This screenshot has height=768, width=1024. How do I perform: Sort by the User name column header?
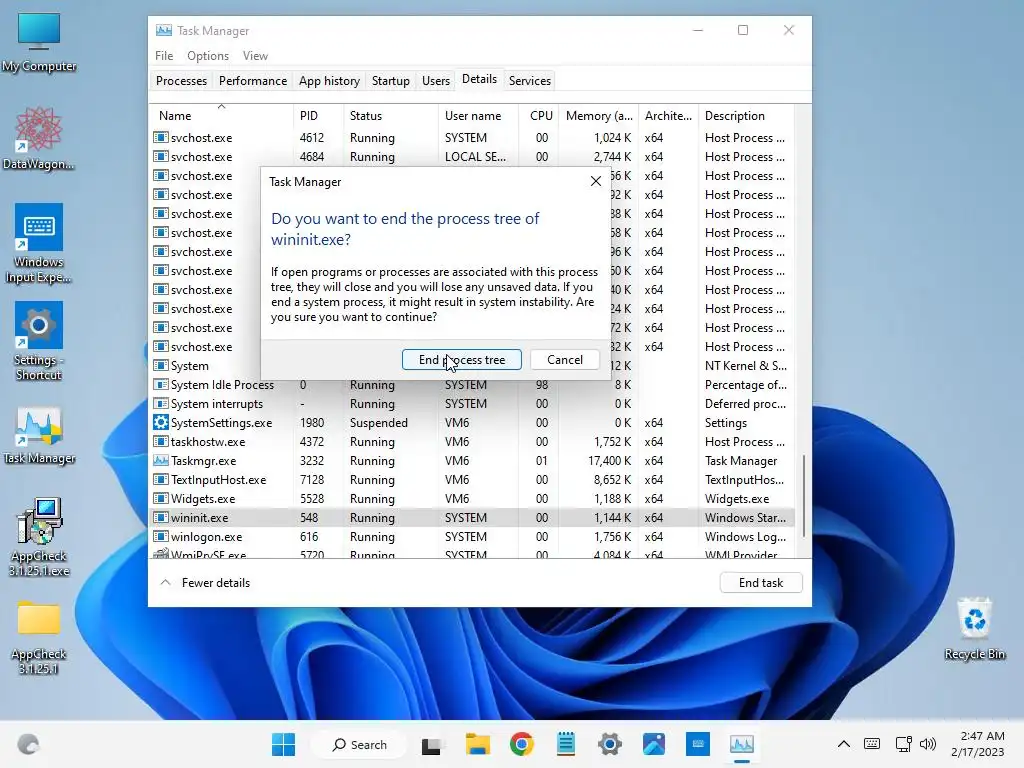tap(478, 116)
